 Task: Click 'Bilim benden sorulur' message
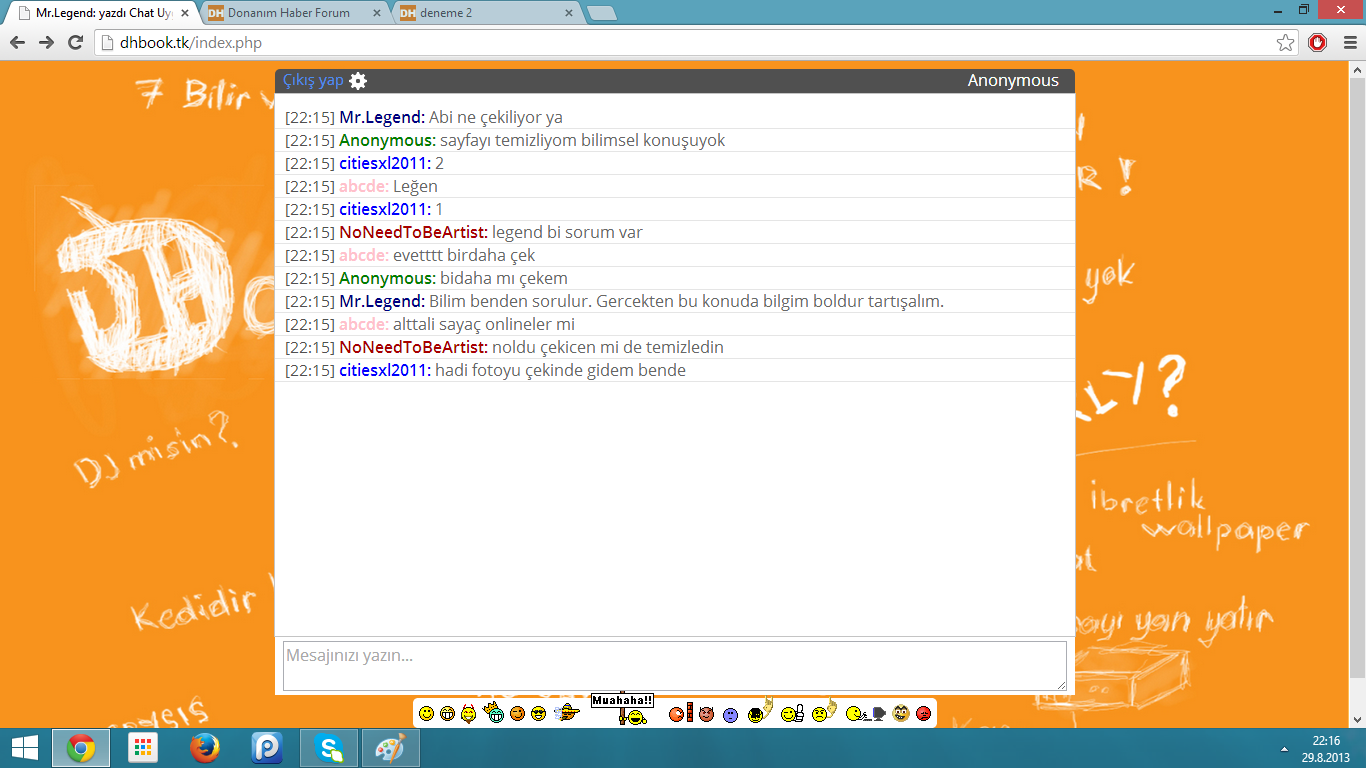[686, 301]
